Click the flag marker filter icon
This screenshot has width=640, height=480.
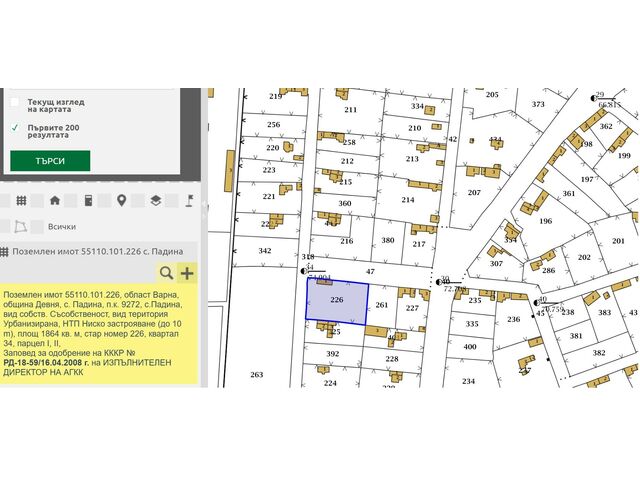188,200
